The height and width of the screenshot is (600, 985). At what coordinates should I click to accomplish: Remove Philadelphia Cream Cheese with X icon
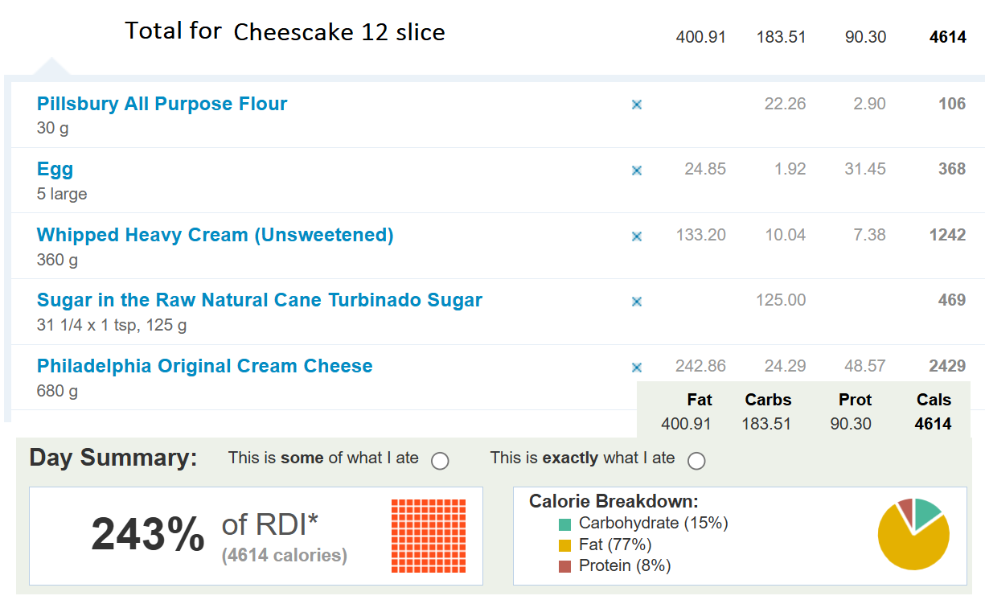636,368
